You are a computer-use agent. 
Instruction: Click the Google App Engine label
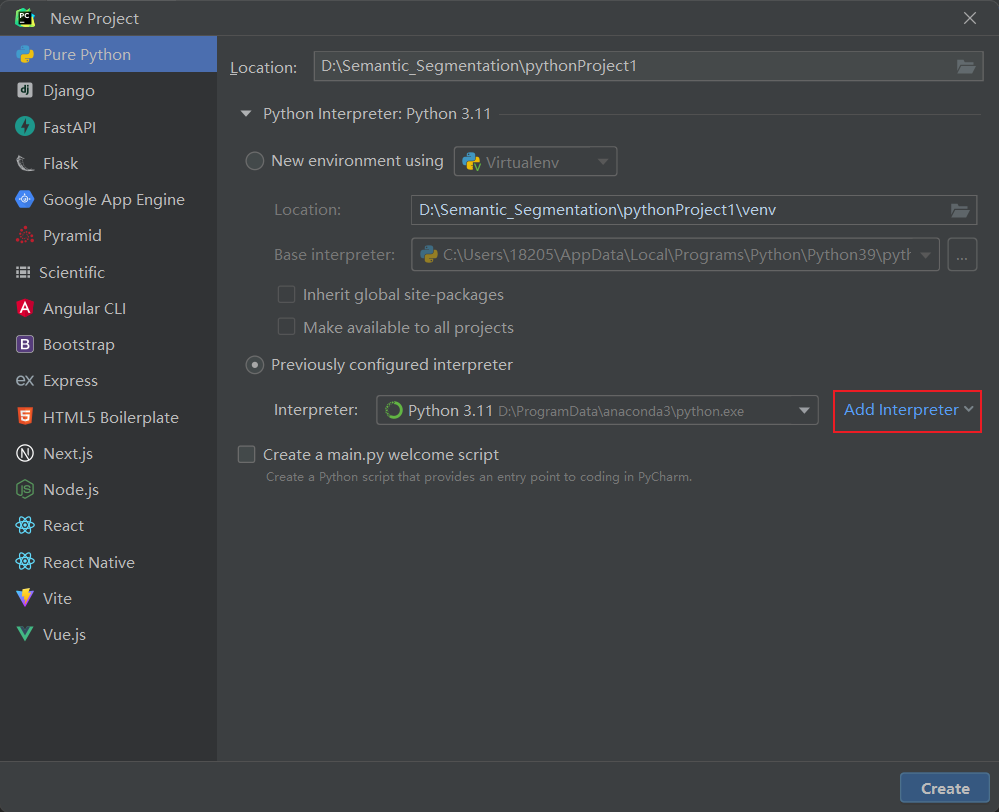[x=114, y=200]
